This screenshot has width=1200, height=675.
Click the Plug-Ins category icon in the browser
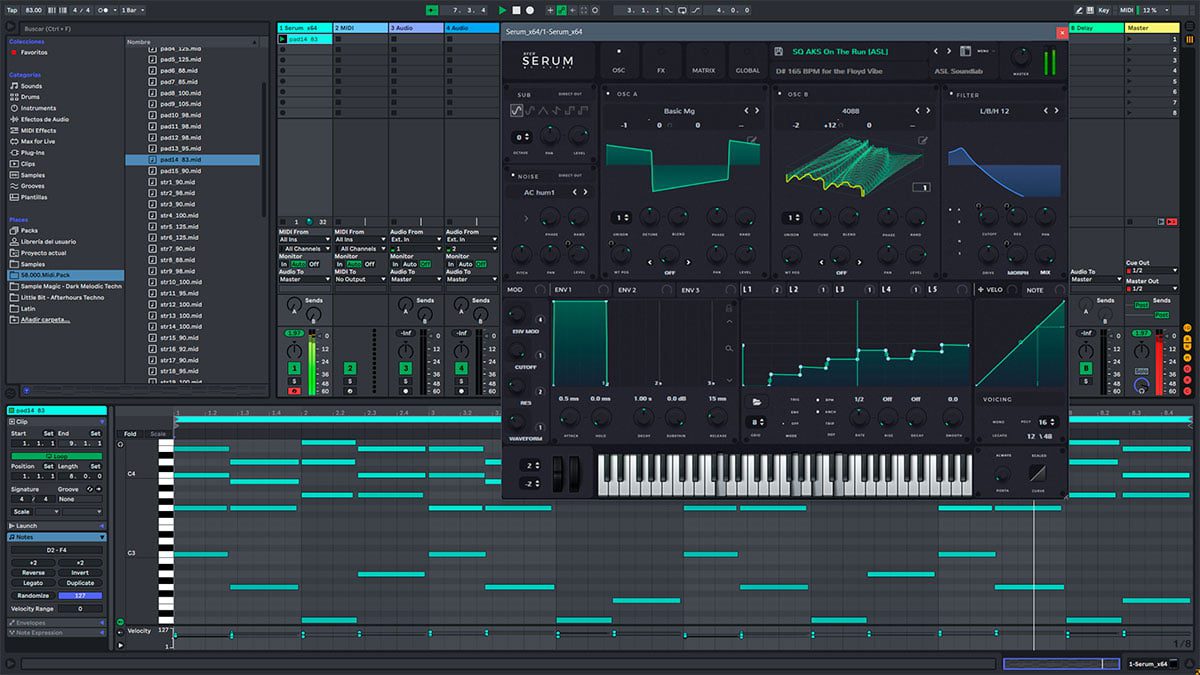point(13,152)
